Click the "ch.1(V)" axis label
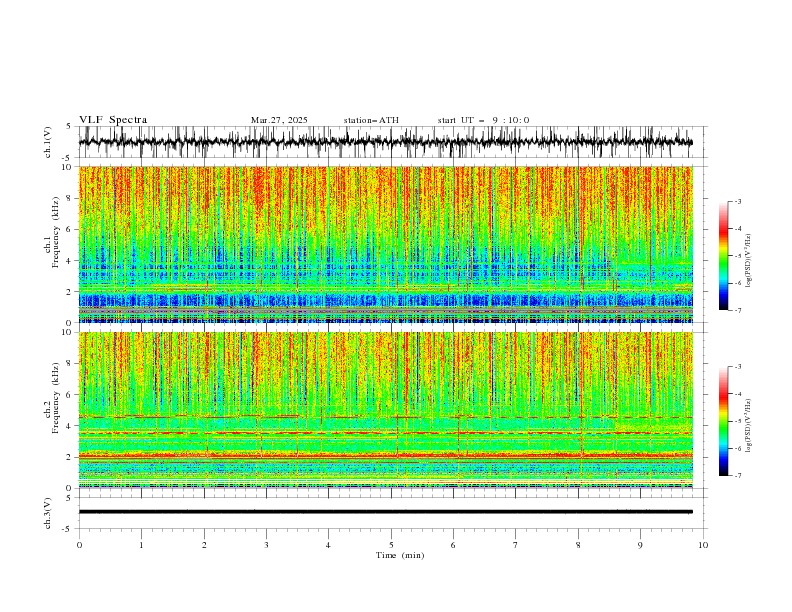 click(x=48, y=142)
